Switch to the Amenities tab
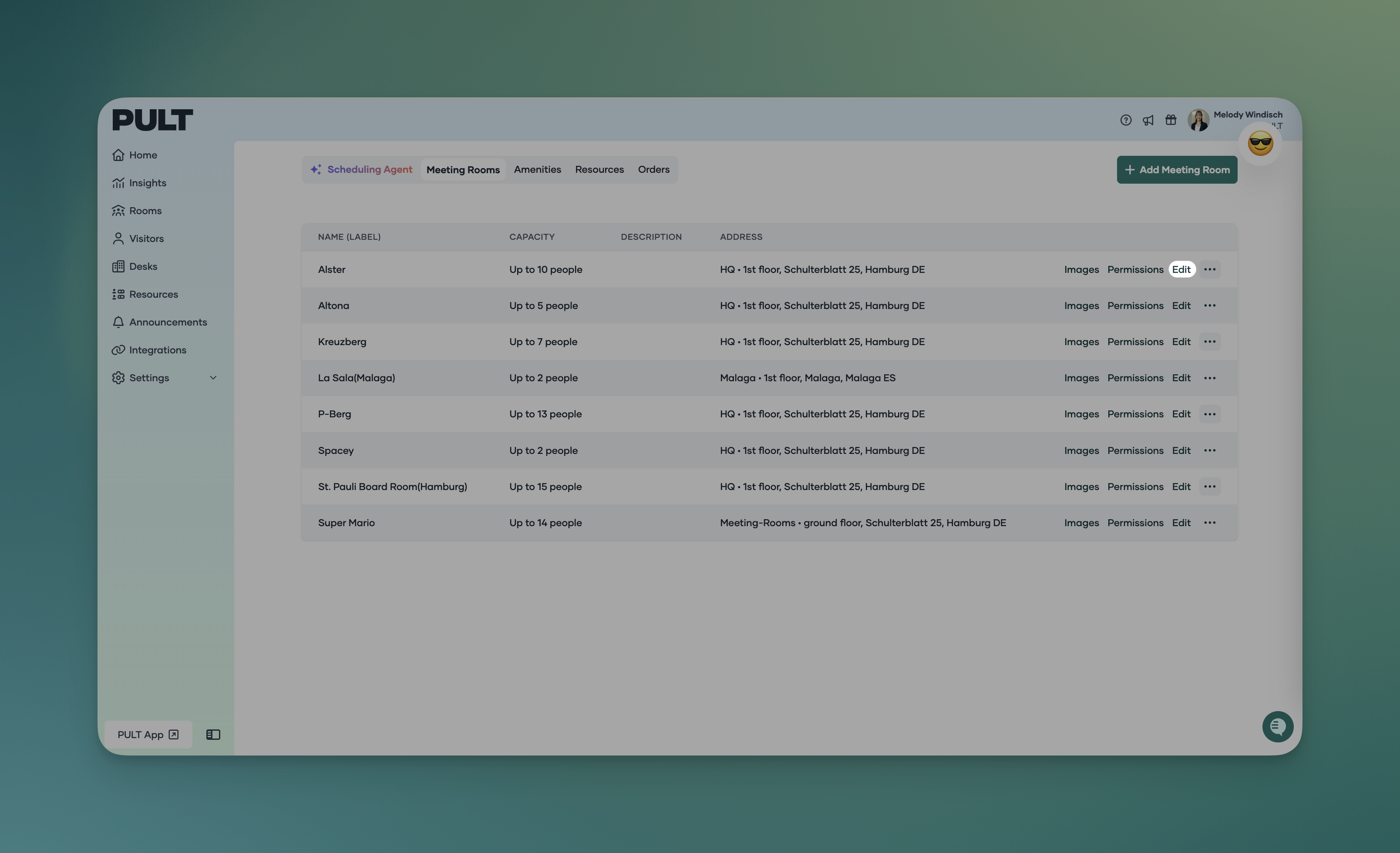 coord(537,169)
